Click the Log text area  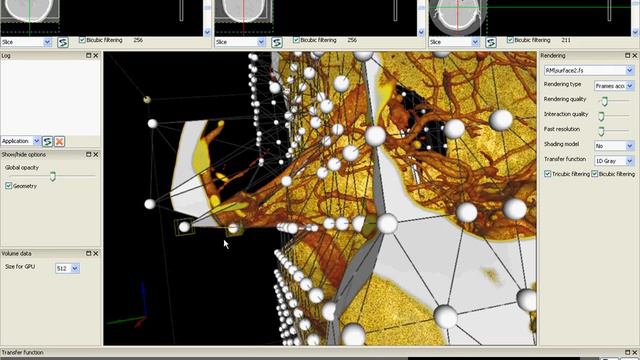point(50,97)
